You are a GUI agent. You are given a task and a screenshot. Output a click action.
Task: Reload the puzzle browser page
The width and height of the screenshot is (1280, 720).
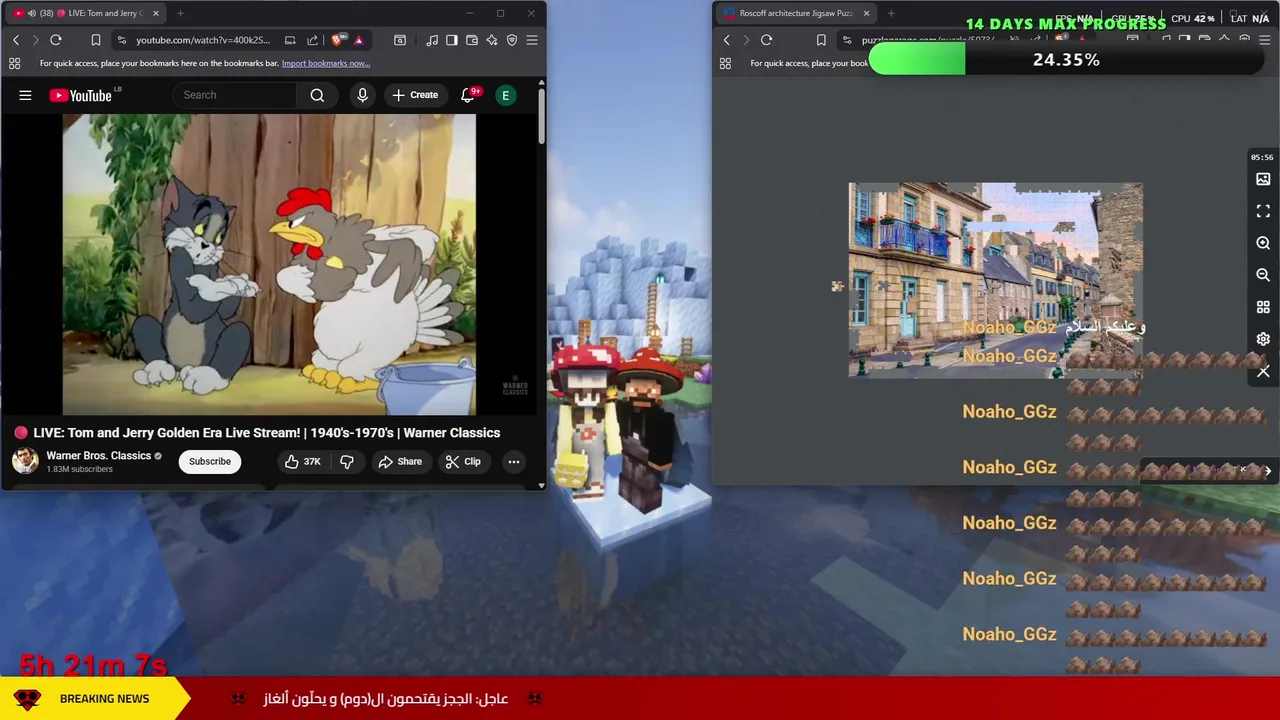coord(766,40)
